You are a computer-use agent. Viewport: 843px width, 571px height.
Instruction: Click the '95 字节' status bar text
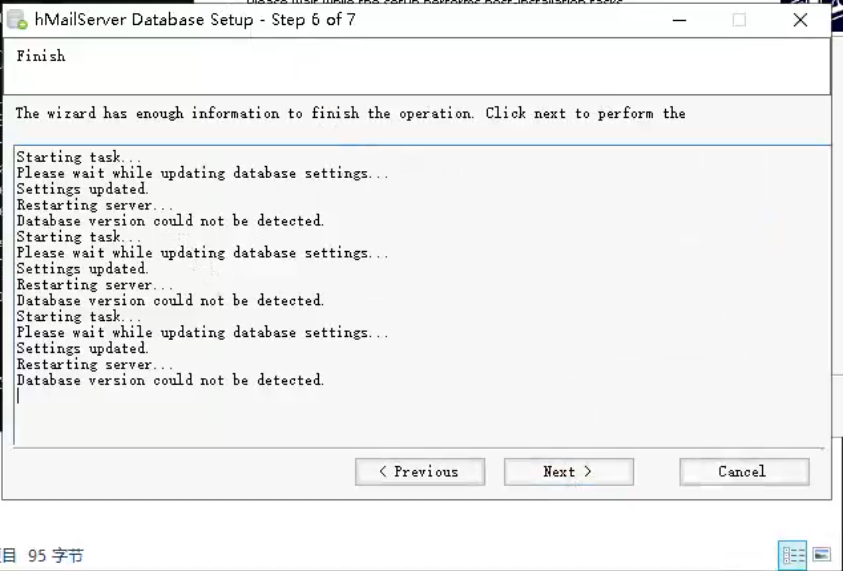click(x=55, y=555)
